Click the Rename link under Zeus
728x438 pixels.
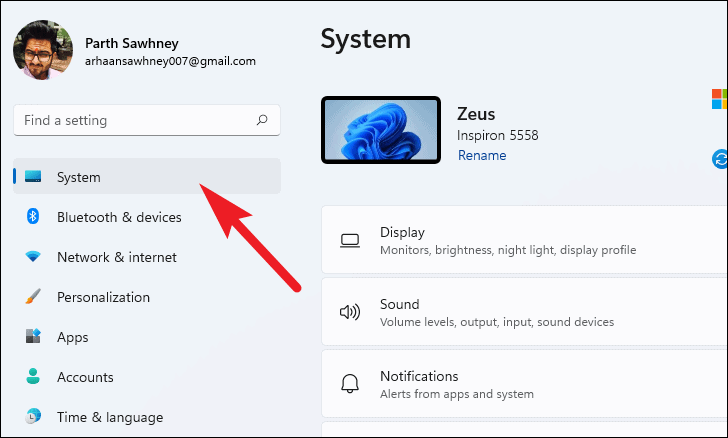coord(482,155)
